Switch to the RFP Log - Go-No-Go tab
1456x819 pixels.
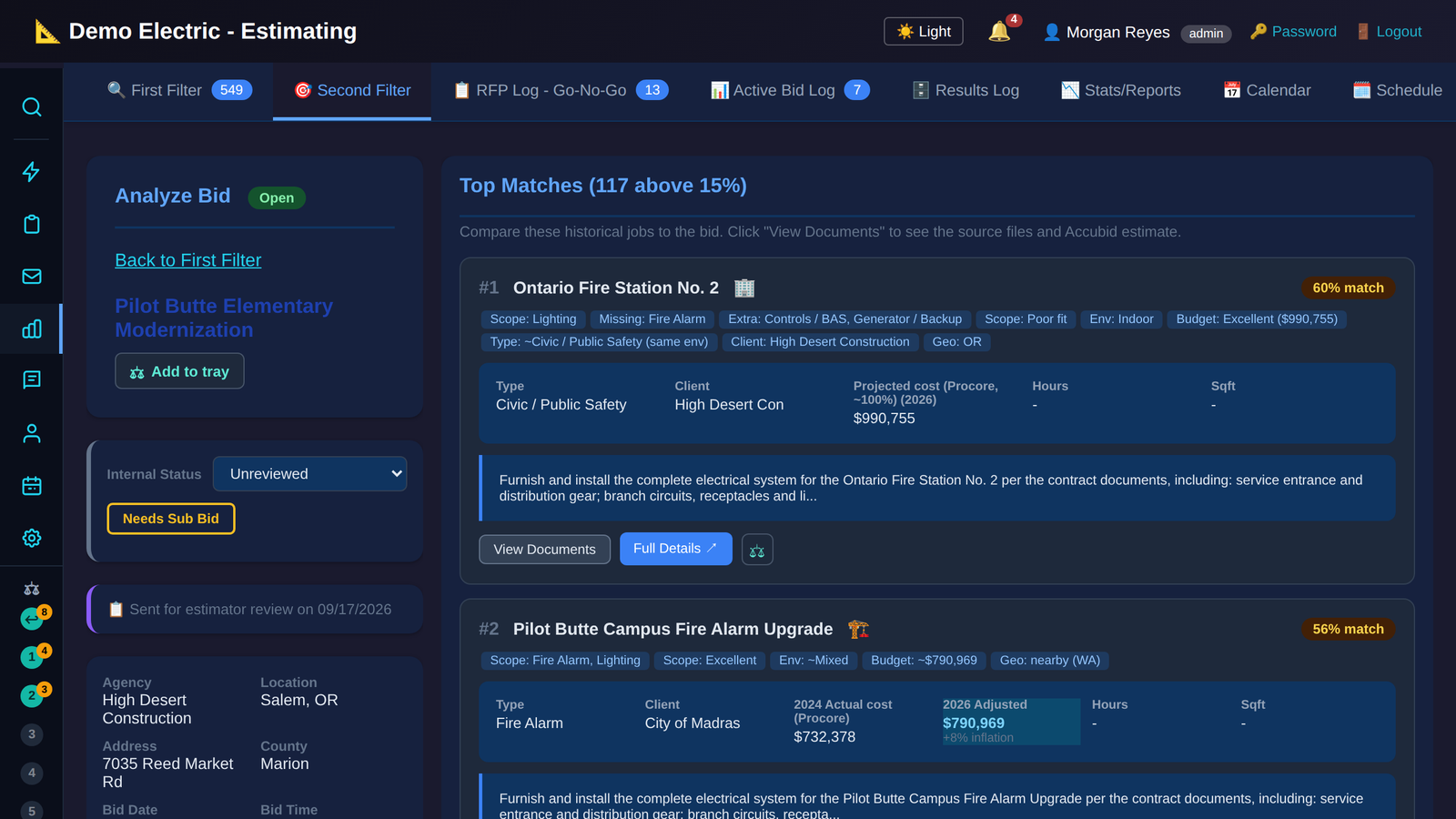(x=561, y=90)
